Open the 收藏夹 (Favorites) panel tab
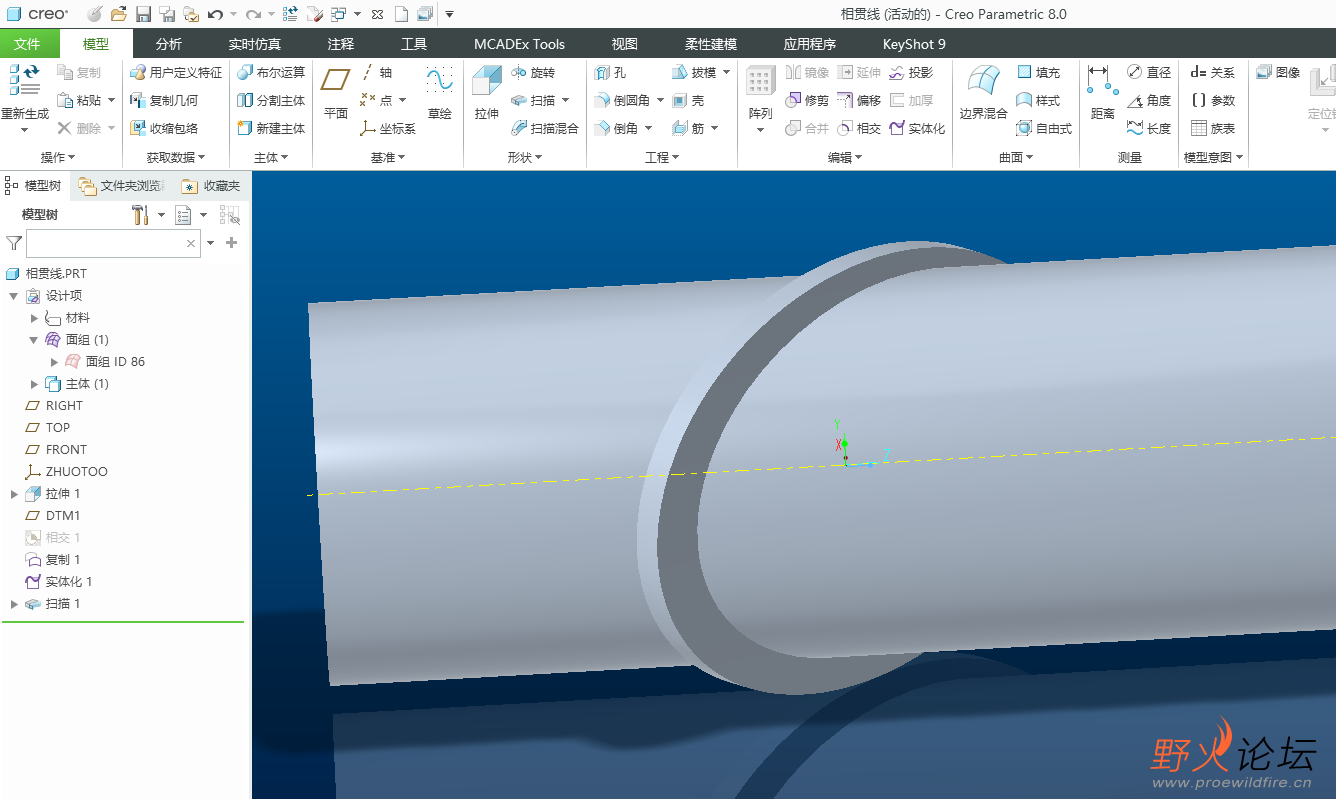1336x799 pixels. [211, 186]
